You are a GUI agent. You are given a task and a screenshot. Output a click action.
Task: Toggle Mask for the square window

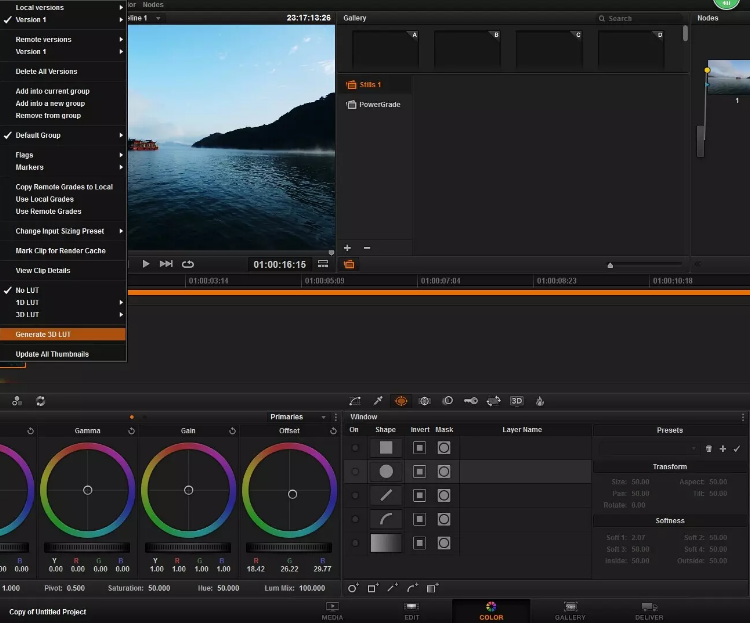[x=444, y=448]
